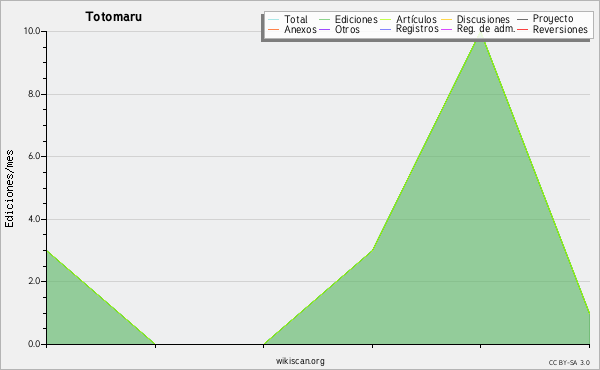Click the Otros legend label
Viewport: 600px width, 370px height.
tap(347, 30)
